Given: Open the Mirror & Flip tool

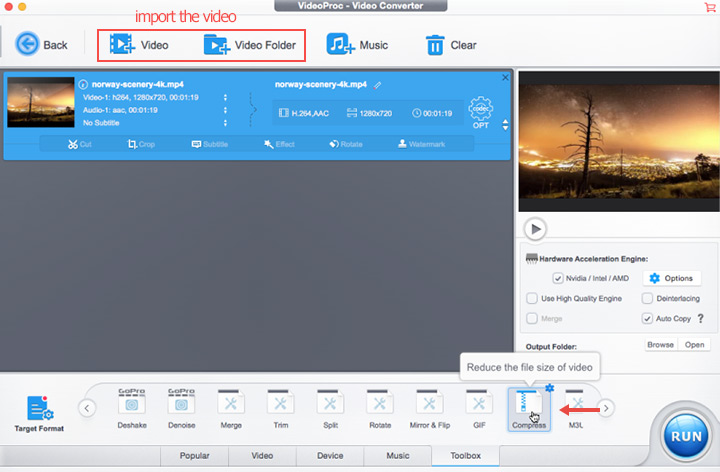Looking at the screenshot, I should point(429,403).
